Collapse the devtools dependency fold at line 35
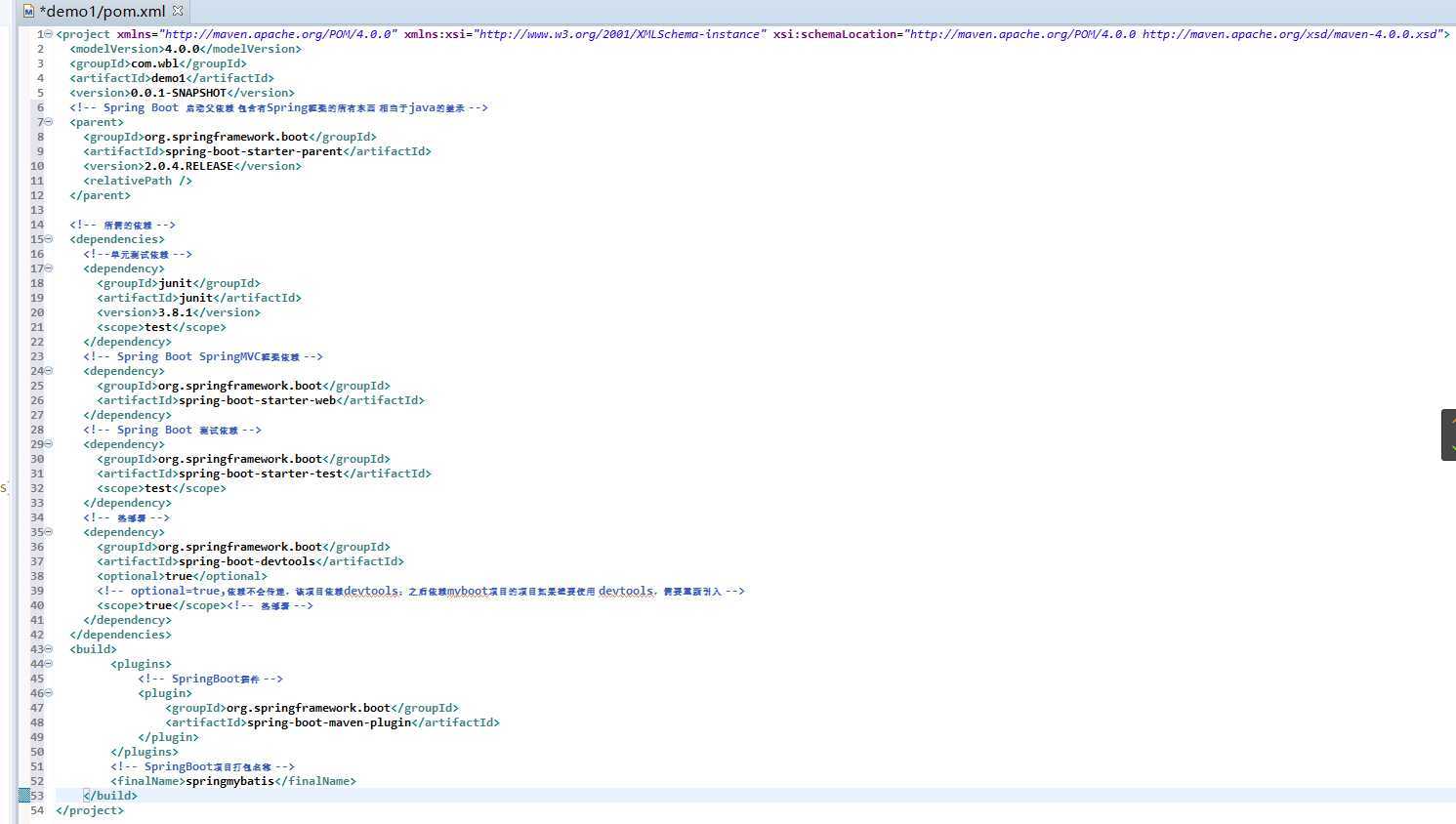The height and width of the screenshot is (824, 1456). click(x=49, y=532)
